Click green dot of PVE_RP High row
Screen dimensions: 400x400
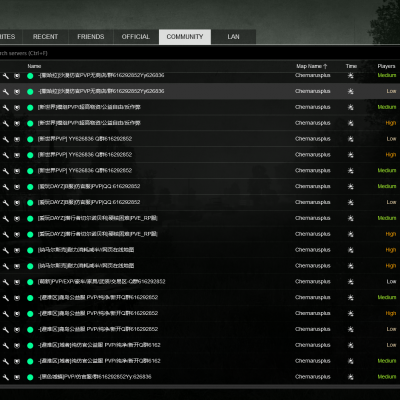(x=30, y=234)
